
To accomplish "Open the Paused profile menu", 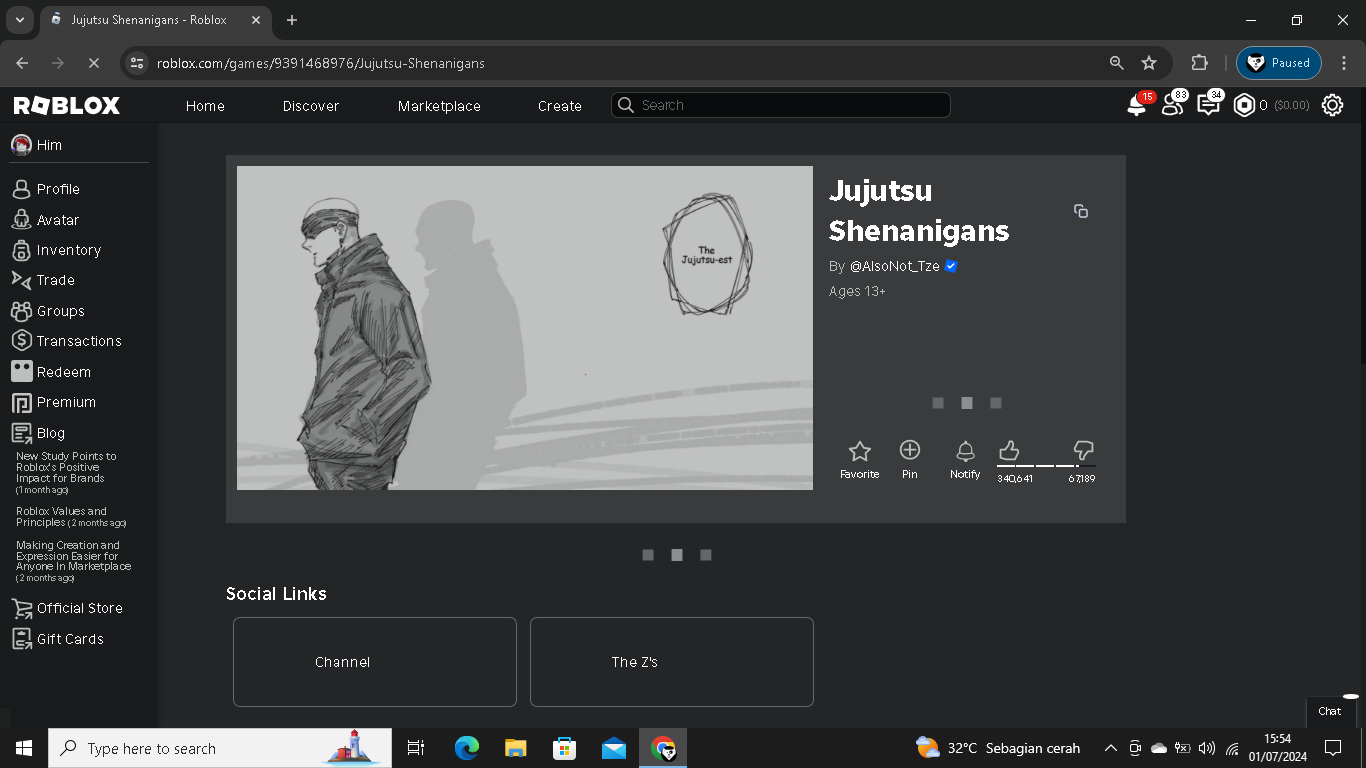I will pos(1279,63).
